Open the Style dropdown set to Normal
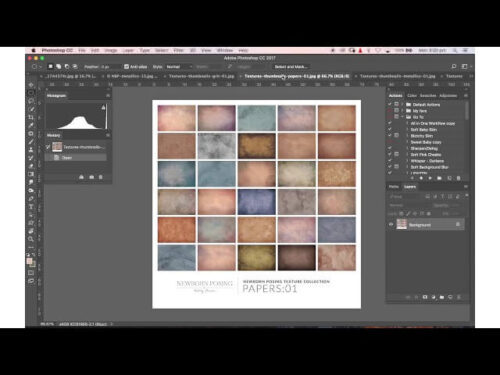Screen dimensions: 500x375 tap(179, 67)
